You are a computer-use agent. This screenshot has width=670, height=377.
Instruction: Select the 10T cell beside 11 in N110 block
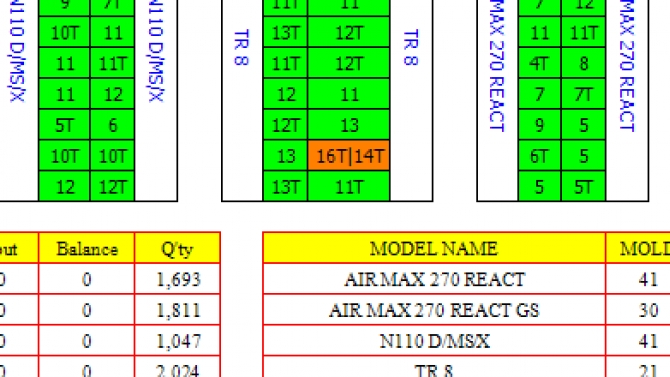click(64, 32)
